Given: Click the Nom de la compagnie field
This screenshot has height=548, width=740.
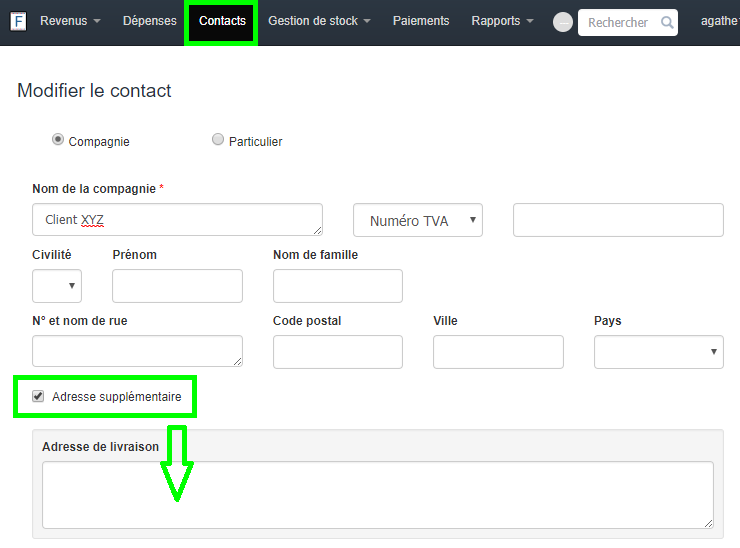Looking at the screenshot, I should coord(177,220).
